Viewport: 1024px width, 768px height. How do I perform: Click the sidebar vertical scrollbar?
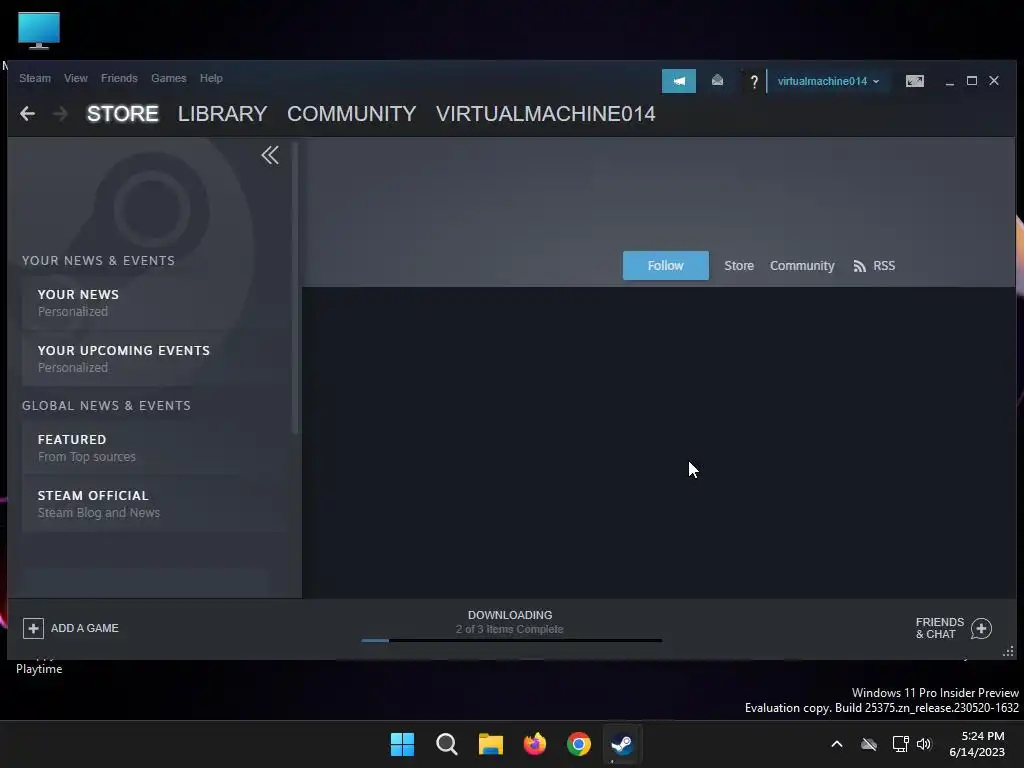pos(295,287)
